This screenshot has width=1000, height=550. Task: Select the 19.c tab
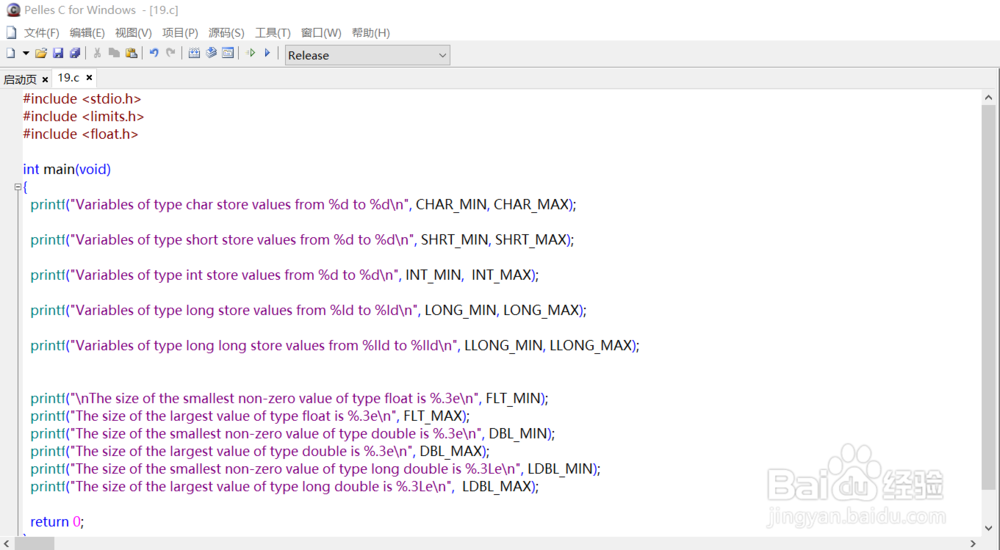pyautogui.click(x=68, y=78)
